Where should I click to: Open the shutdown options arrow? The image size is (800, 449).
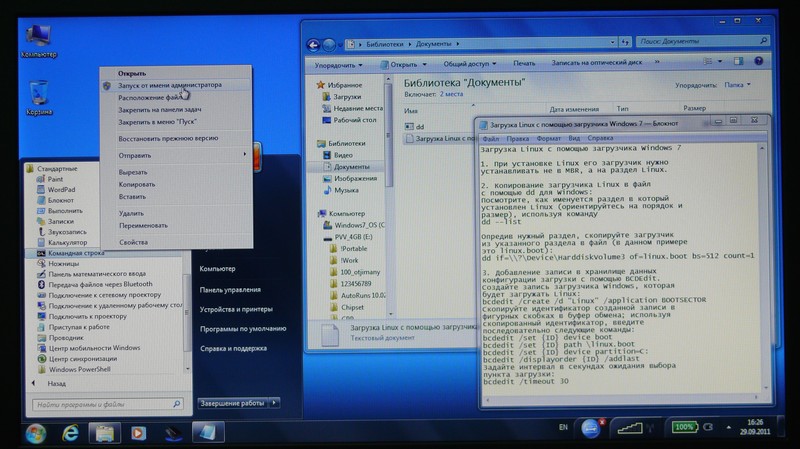[x=274, y=403]
